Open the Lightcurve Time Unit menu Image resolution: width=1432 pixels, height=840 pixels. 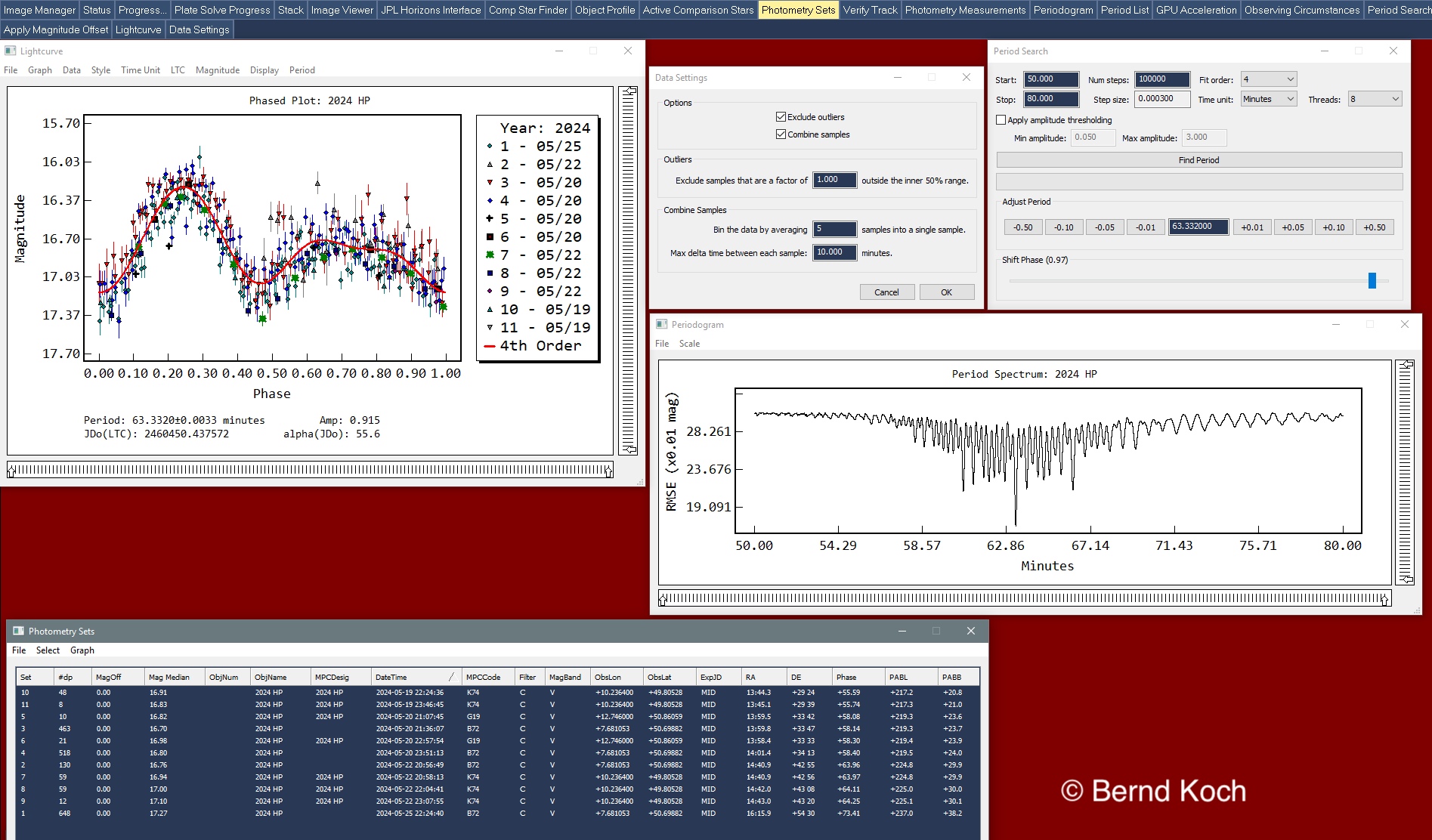[141, 69]
